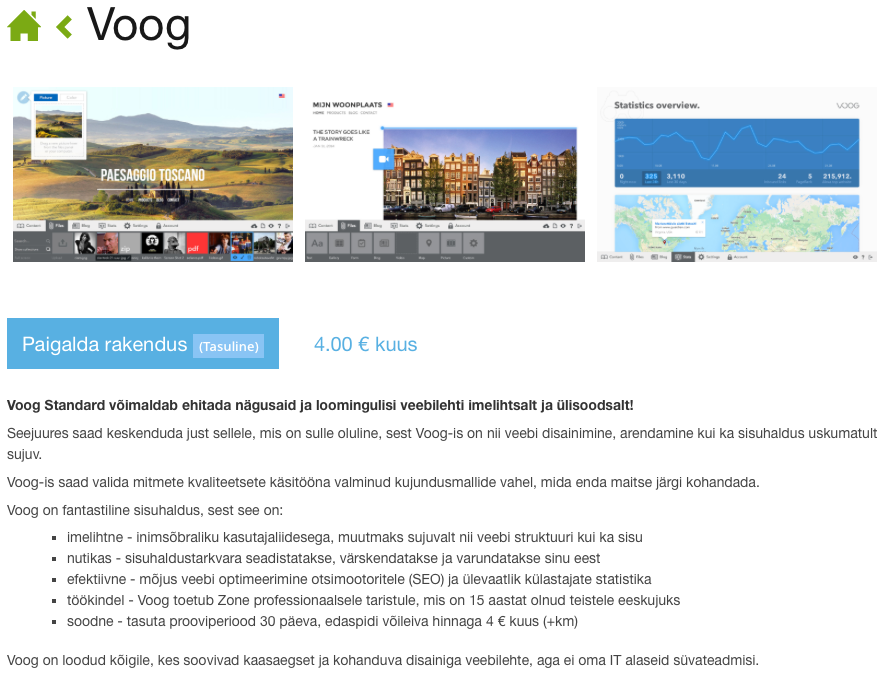This screenshot has width=889, height=677.
Task: Open the Paesaggio Toscano screenshot thumbnail
Action: pyautogui.click(x=153, y=175)
